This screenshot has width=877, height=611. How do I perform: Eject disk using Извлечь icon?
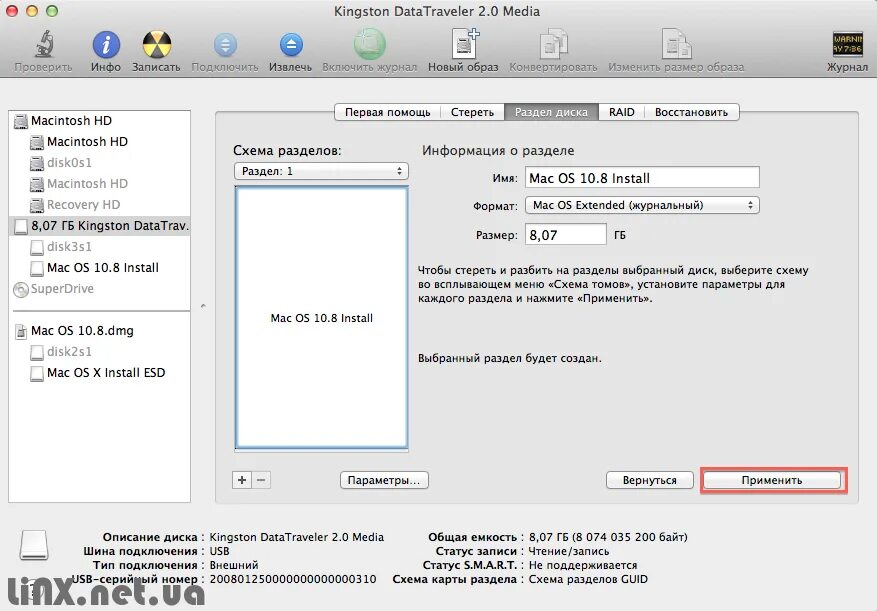coord(291,44)
